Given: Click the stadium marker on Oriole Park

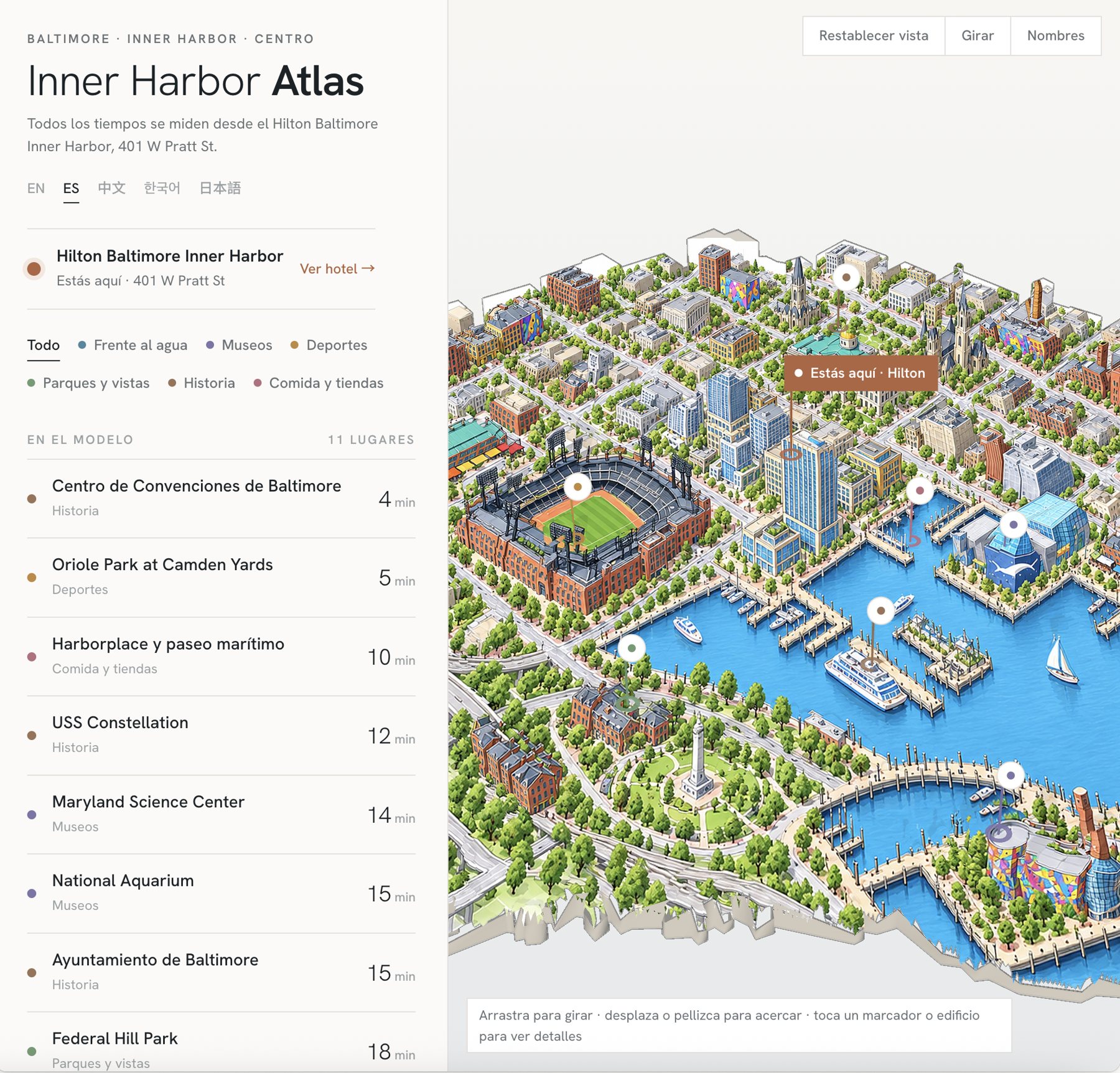Looking at the screenshot, I should coord(577,487).
